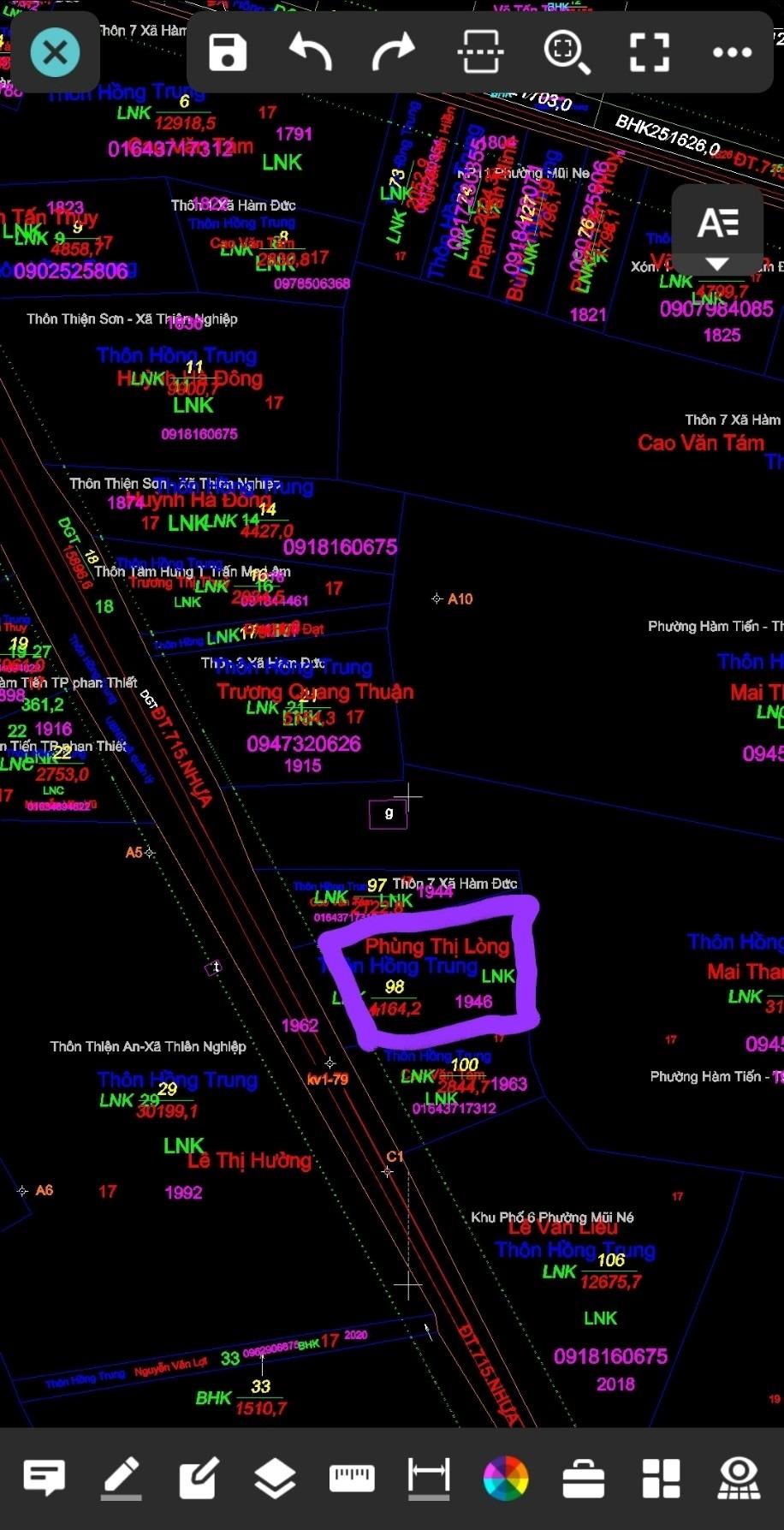This screenshot has height=1530, width=784.
Task: Select the pencil draw tool
Action: point(122,1477)
